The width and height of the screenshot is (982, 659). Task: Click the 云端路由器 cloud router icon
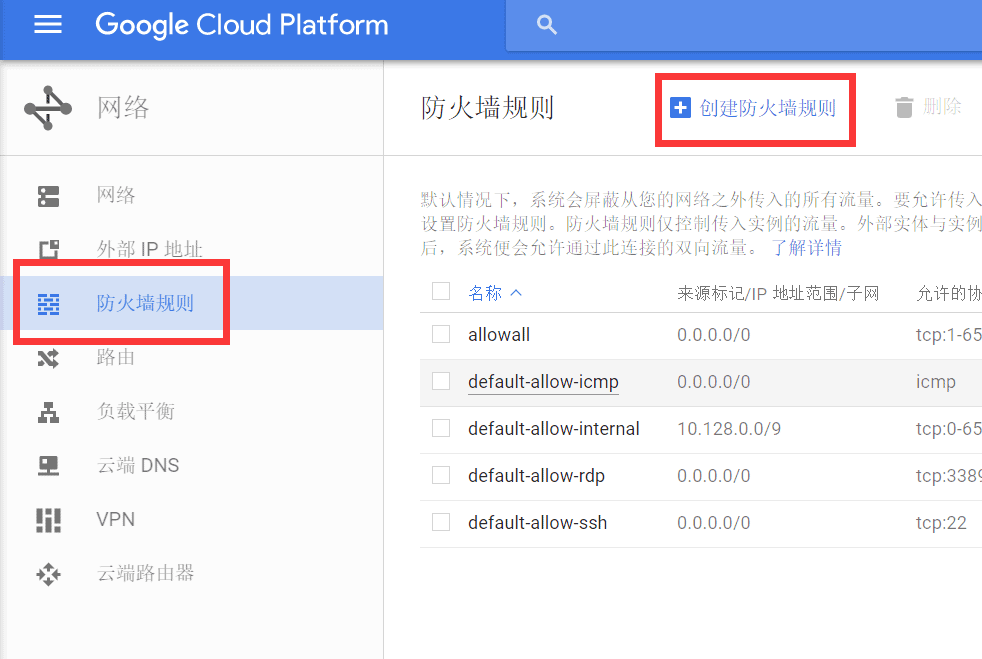[x=48, y=574]
